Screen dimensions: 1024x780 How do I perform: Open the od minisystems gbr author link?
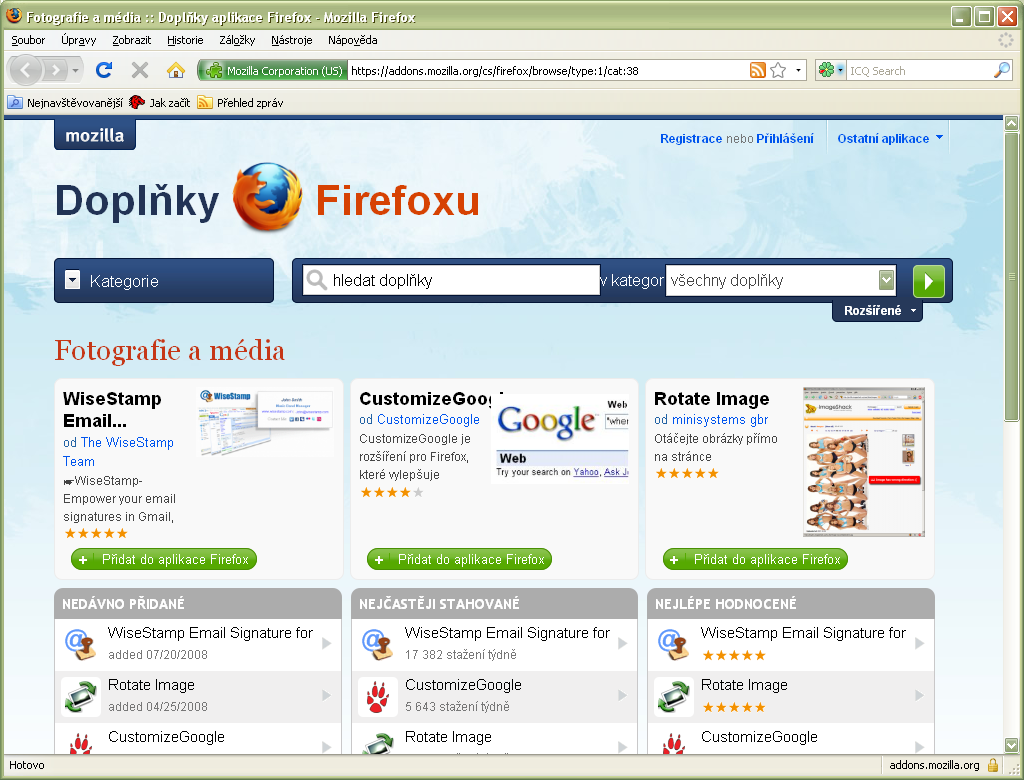(711, 419)
